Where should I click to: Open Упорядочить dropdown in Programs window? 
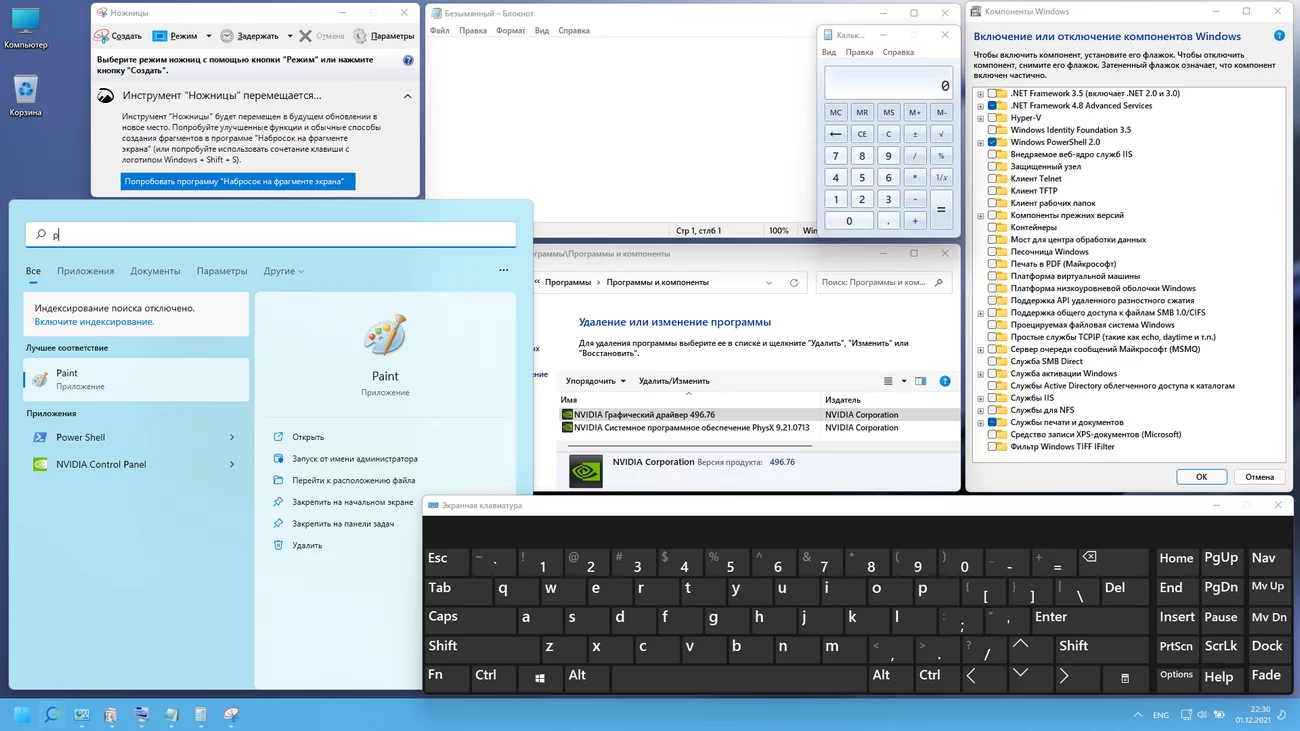click(x=596, y=381)
